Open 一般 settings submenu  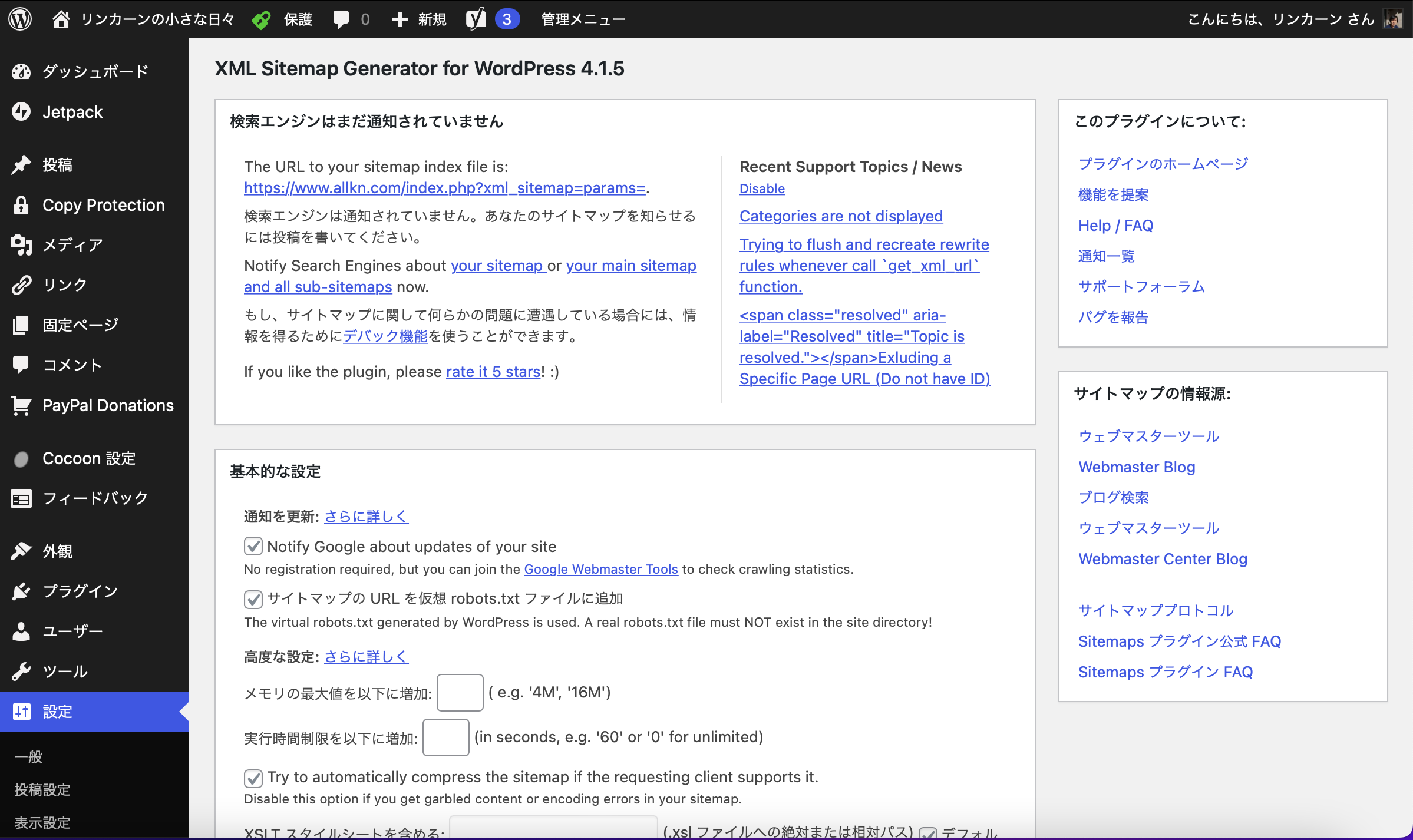(x=28, y=756)
